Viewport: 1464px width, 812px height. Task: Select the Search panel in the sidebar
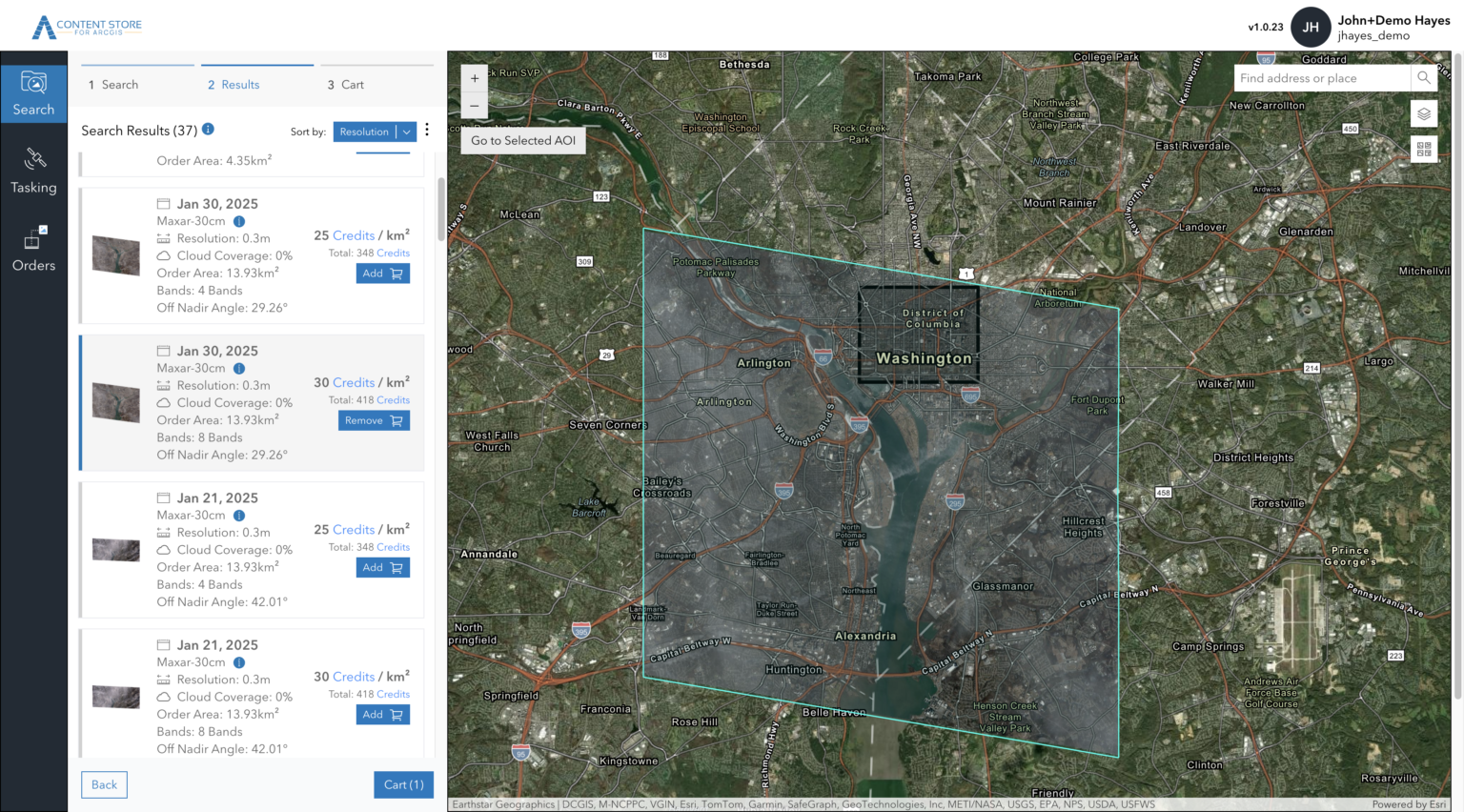pos(34,93)
